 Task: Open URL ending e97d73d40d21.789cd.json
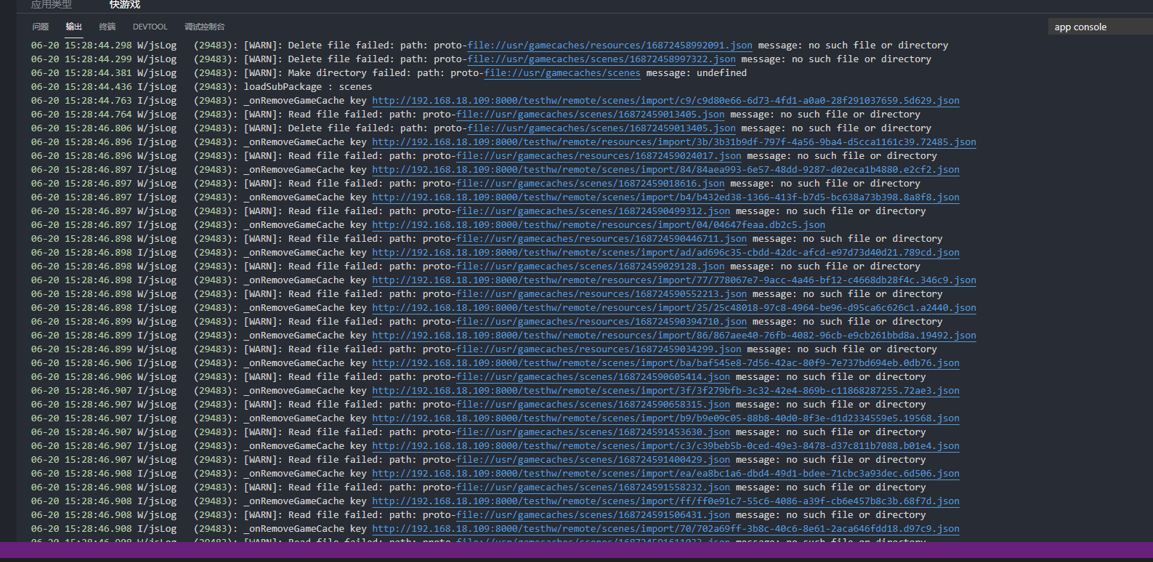(x=665, y=252)
